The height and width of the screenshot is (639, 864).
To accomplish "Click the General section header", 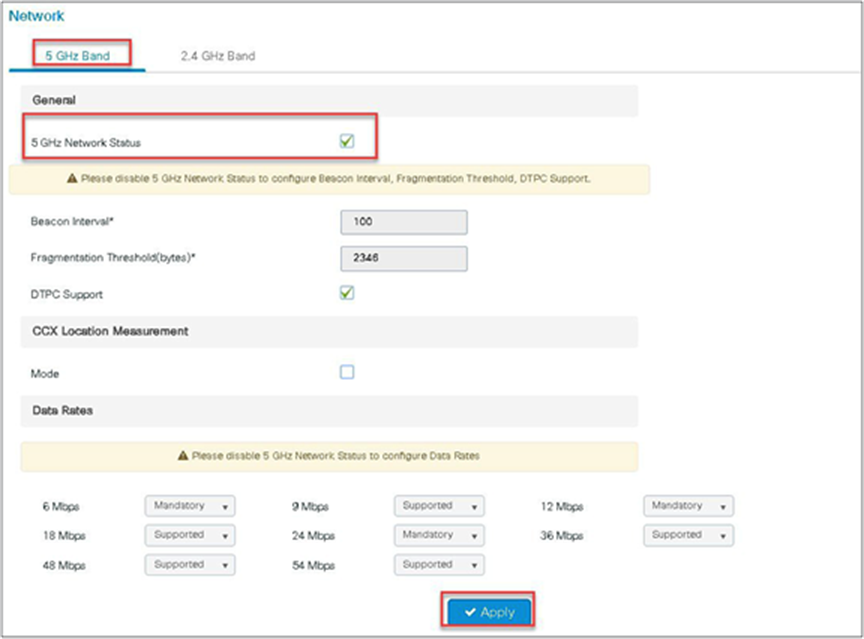I will [329, 100].
